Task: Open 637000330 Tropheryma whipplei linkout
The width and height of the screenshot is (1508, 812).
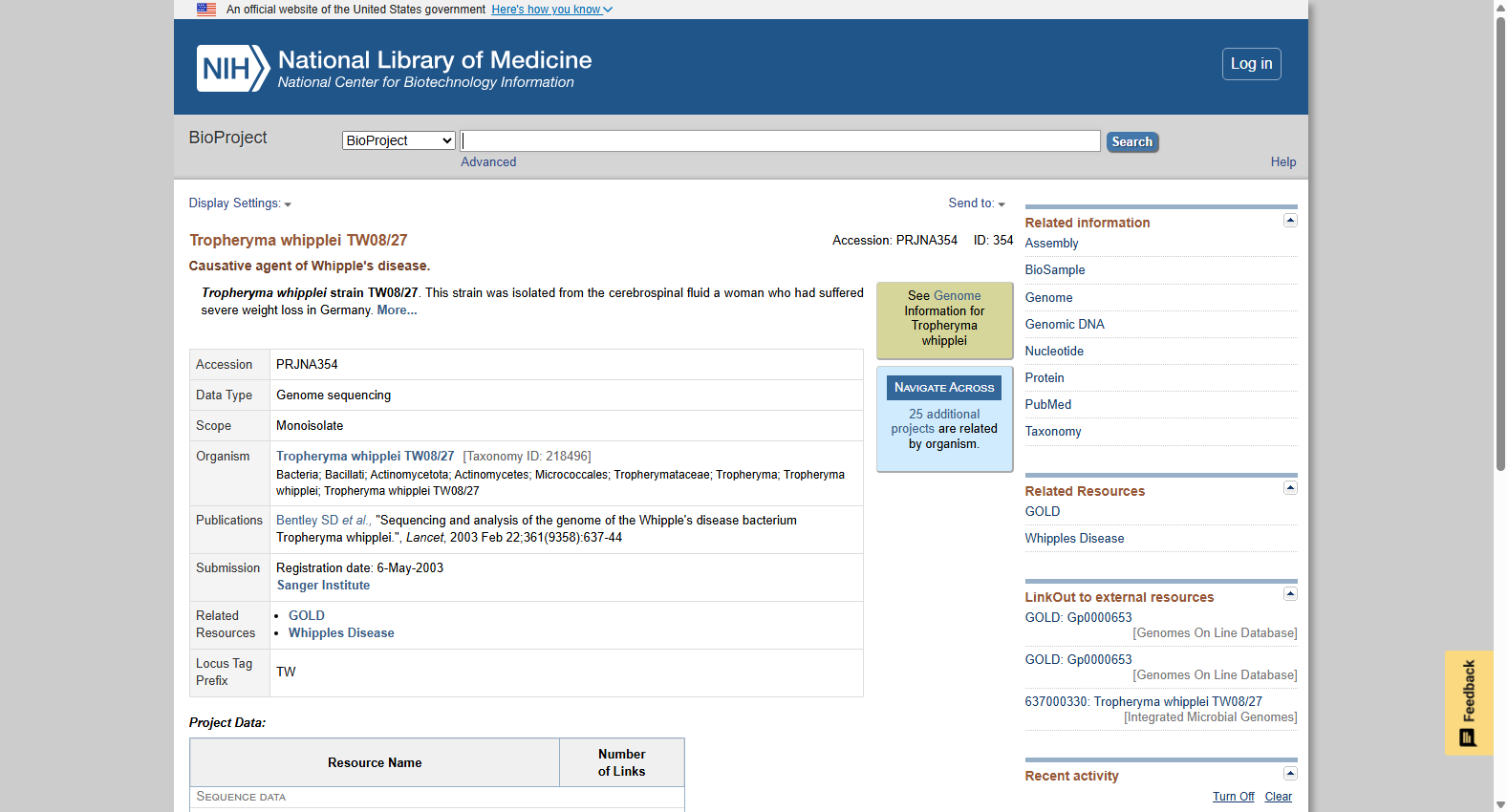Action: pos(1143,702)
